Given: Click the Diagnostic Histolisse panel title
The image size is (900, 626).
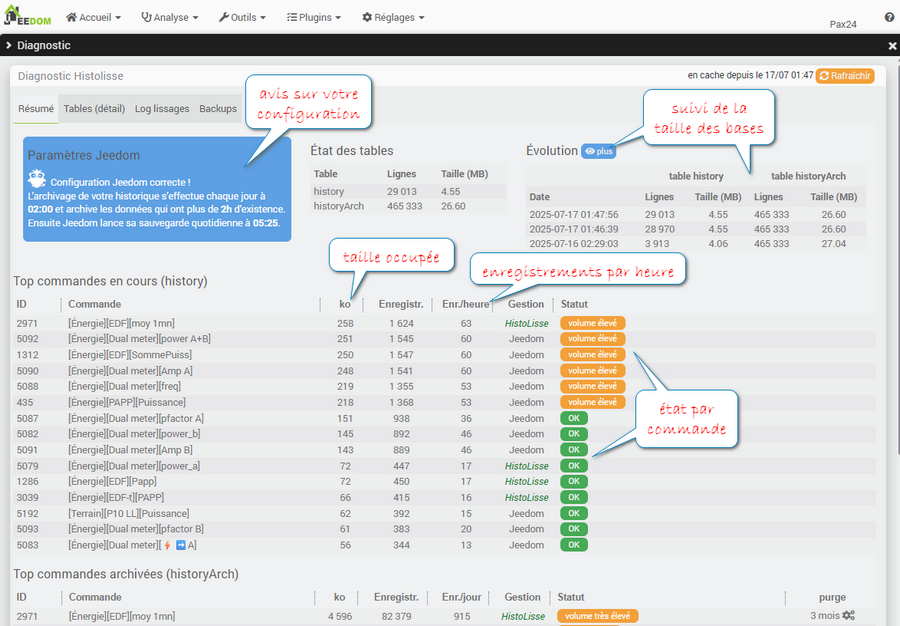Looking at the screenshot, I should point(71,76).
